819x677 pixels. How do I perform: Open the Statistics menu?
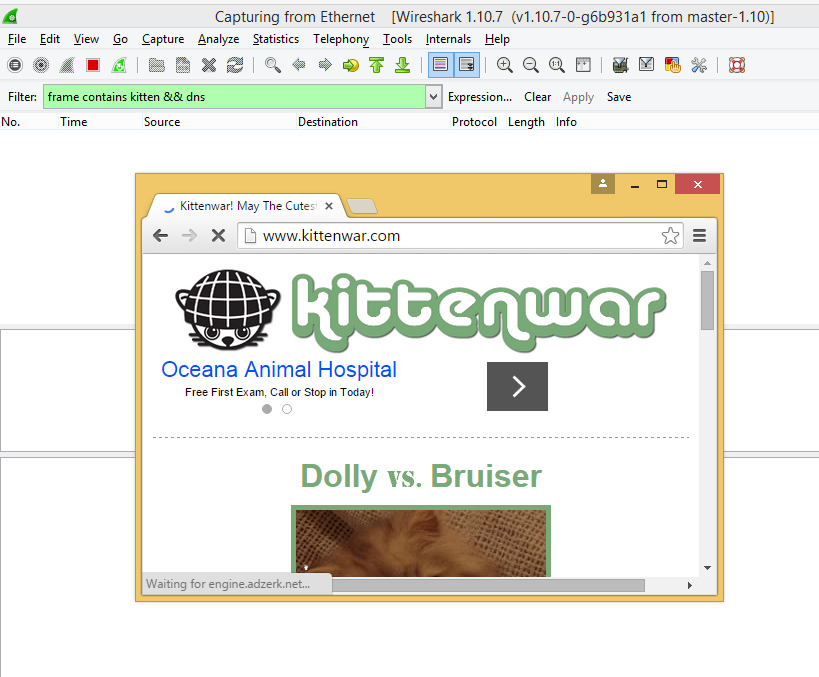[276, 39]
